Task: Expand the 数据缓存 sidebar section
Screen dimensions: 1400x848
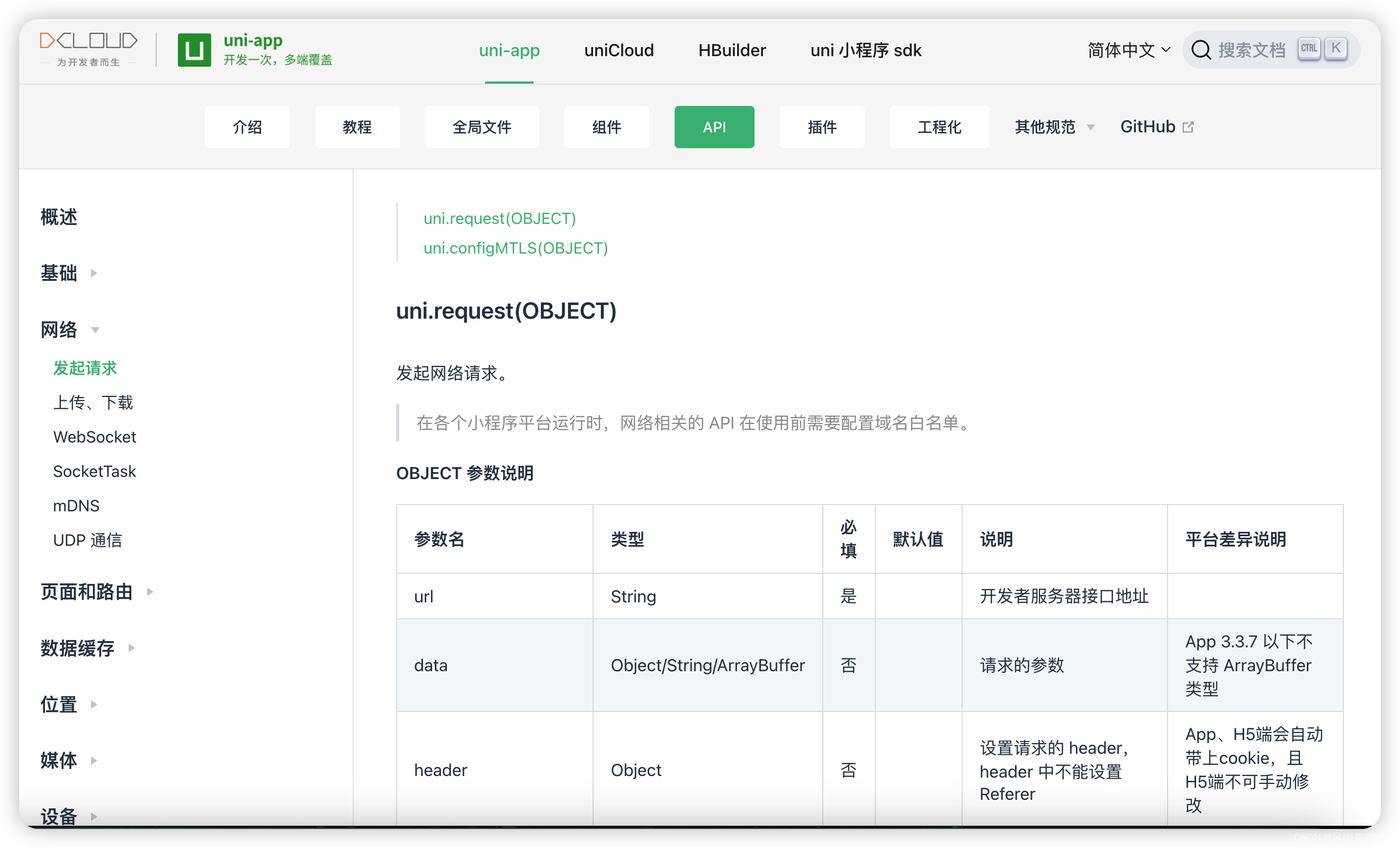Action: [x=131, y=647]
